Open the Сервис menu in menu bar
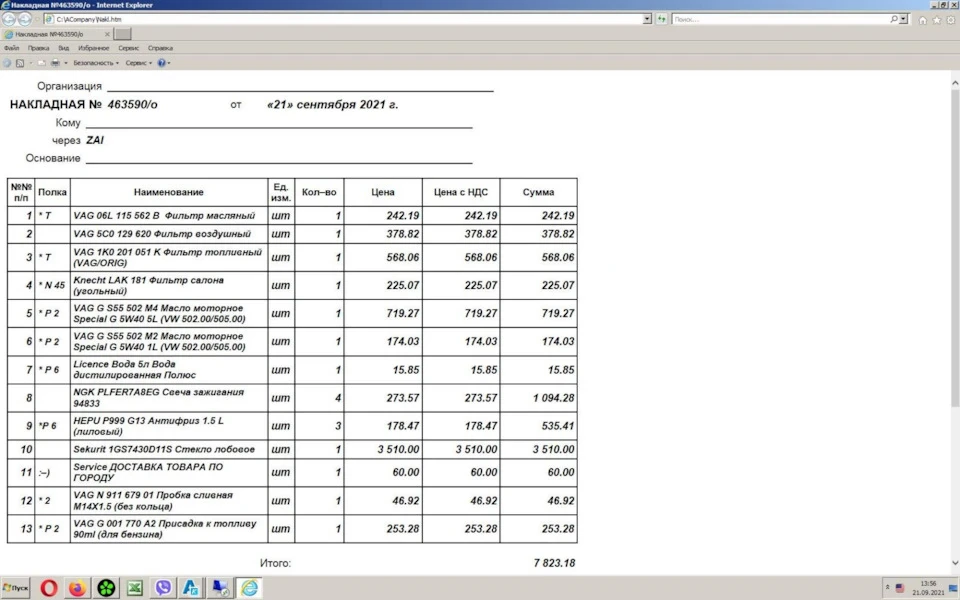 tap(129, 48)
